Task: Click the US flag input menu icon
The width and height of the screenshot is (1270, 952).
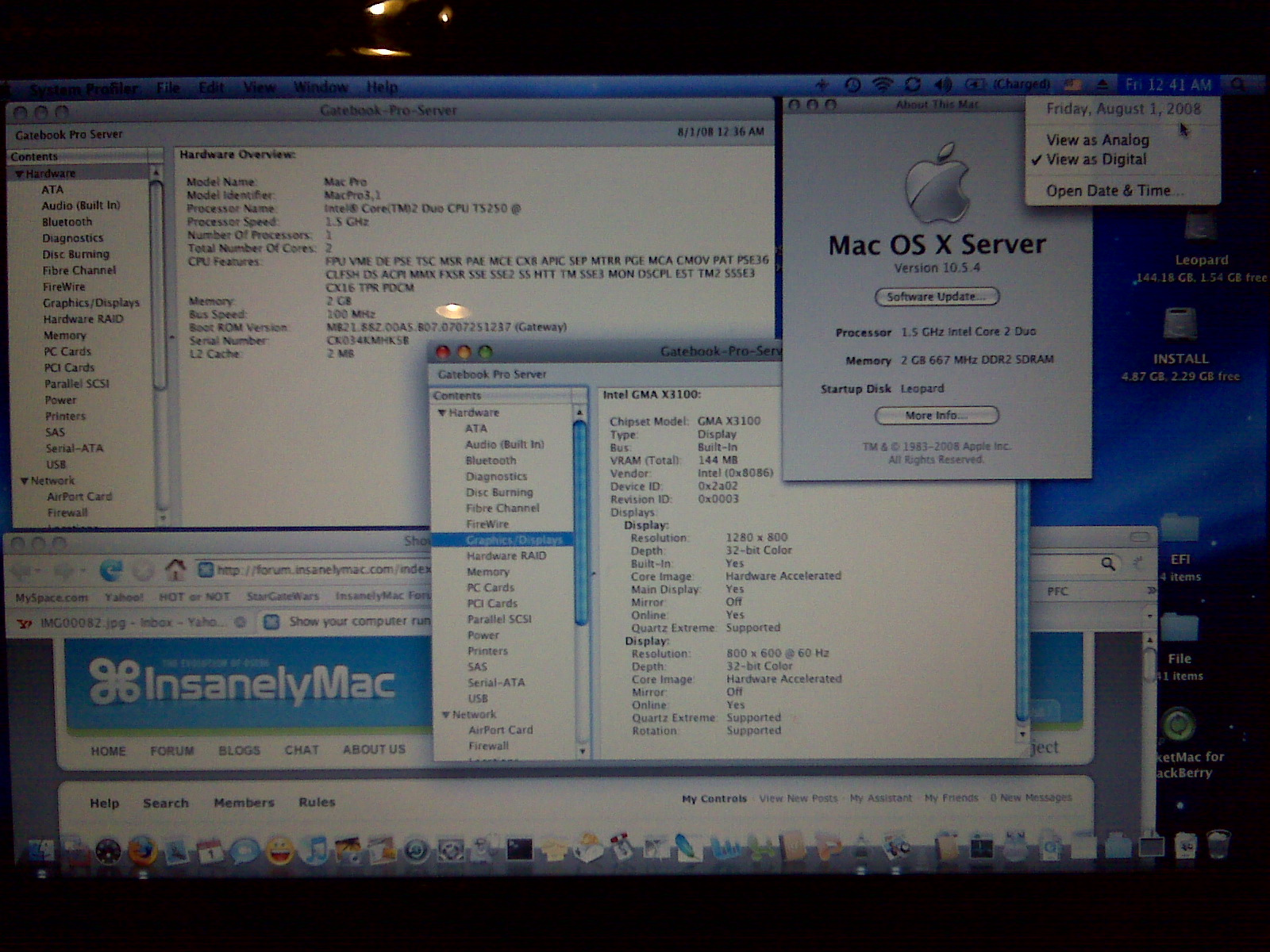Action: point(1073,85)
